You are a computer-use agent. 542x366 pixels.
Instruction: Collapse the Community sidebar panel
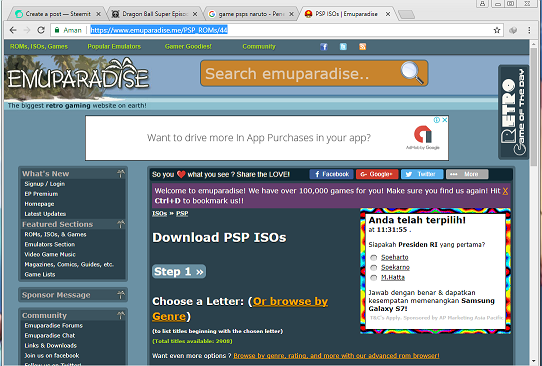point(120,315)
